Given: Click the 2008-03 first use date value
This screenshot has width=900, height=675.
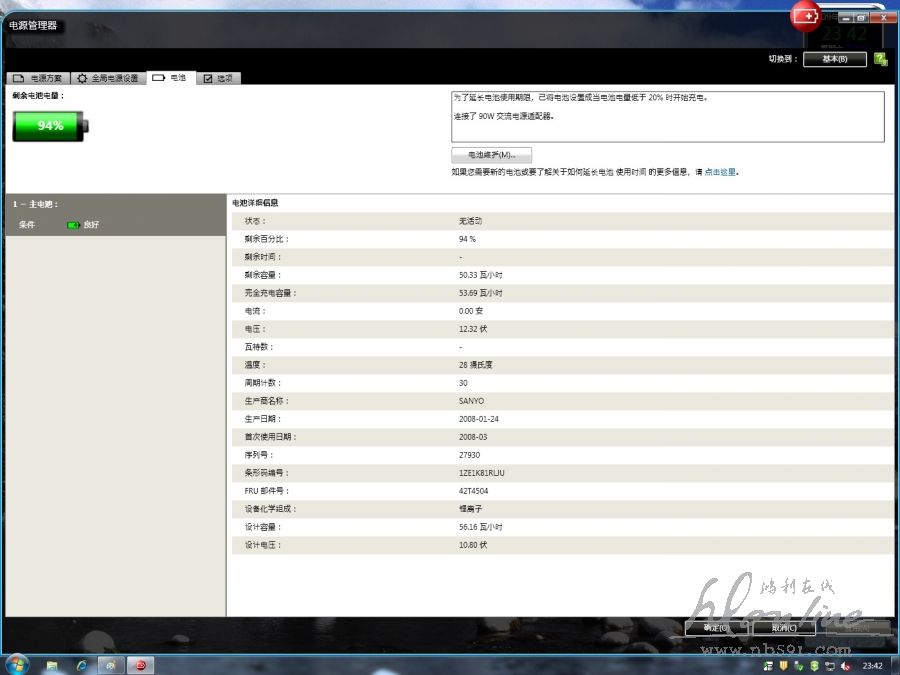Looking at the screenshot, I should point(473,437).
